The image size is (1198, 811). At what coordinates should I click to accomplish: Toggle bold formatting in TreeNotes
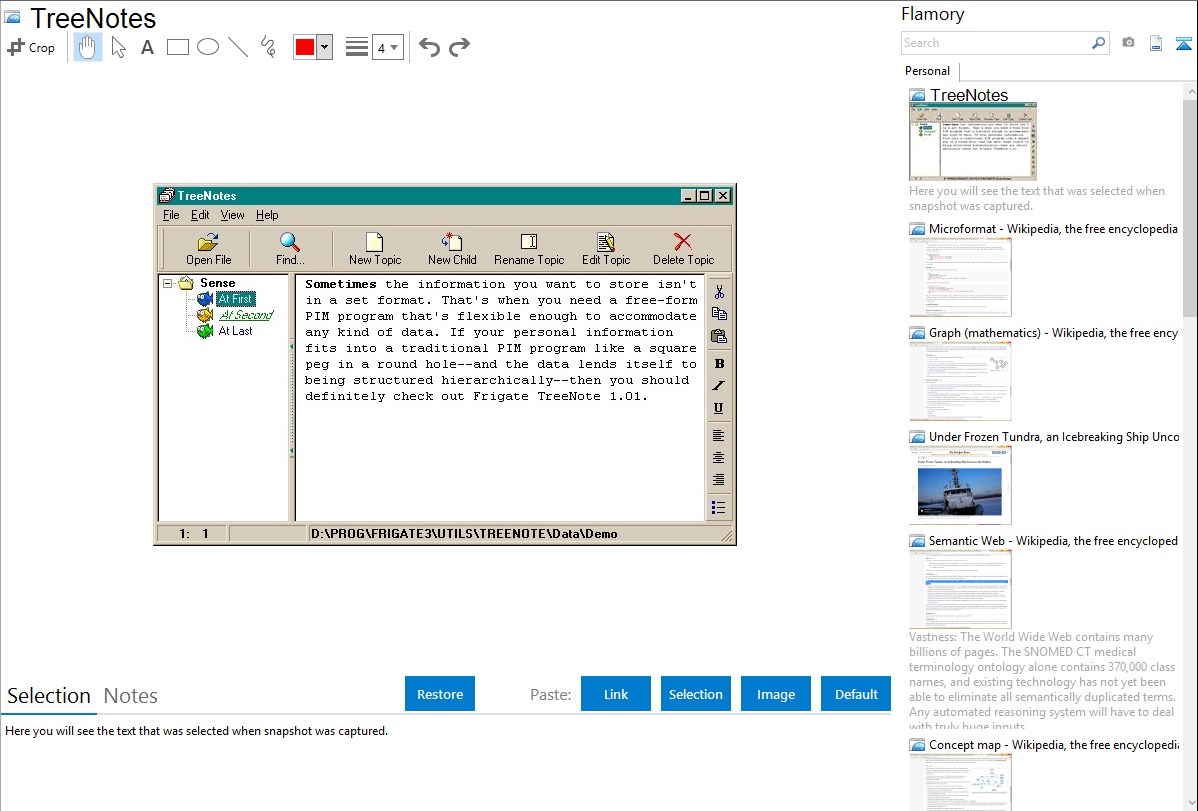click(x=719, y=364)
